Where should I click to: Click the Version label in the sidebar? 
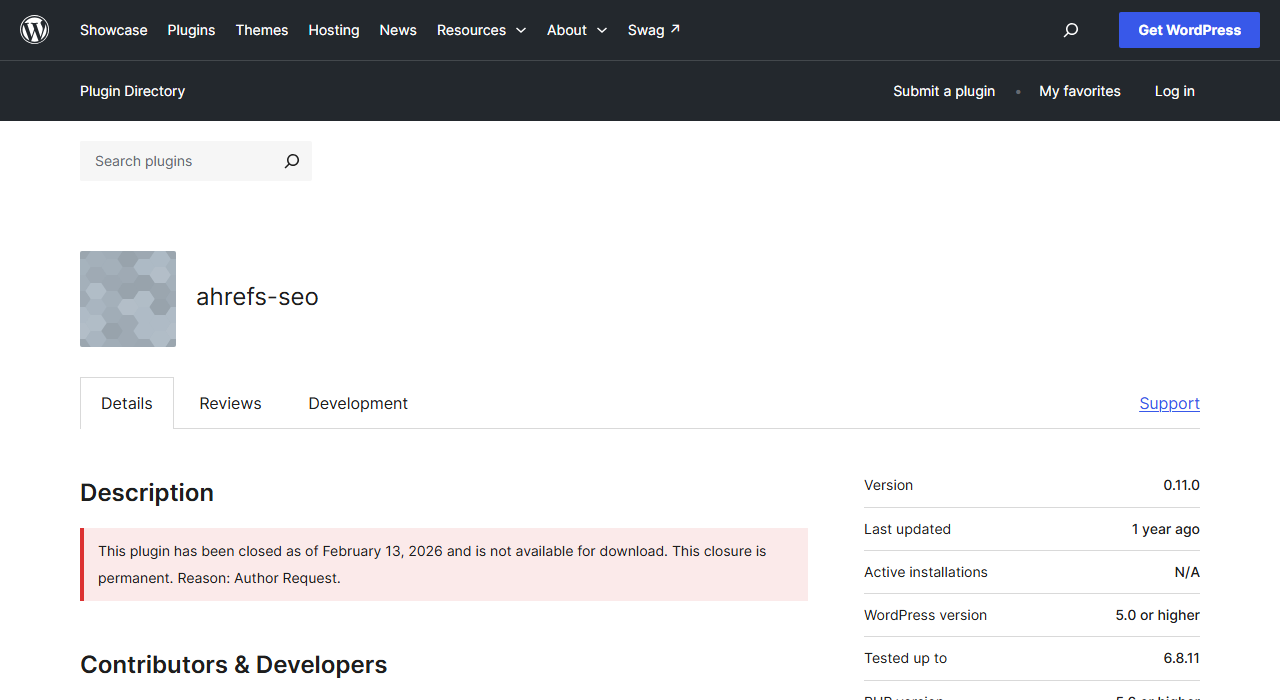[888, 485]
